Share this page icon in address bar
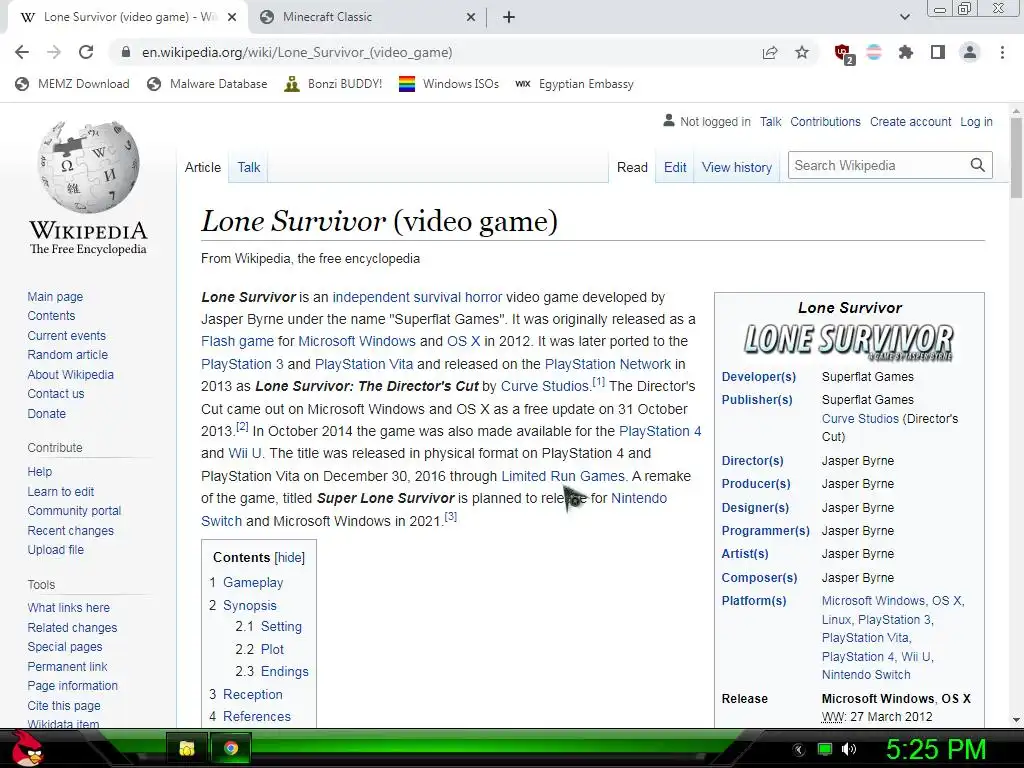The height and width of the screenshot is (768, 1024). pos(770,52)
